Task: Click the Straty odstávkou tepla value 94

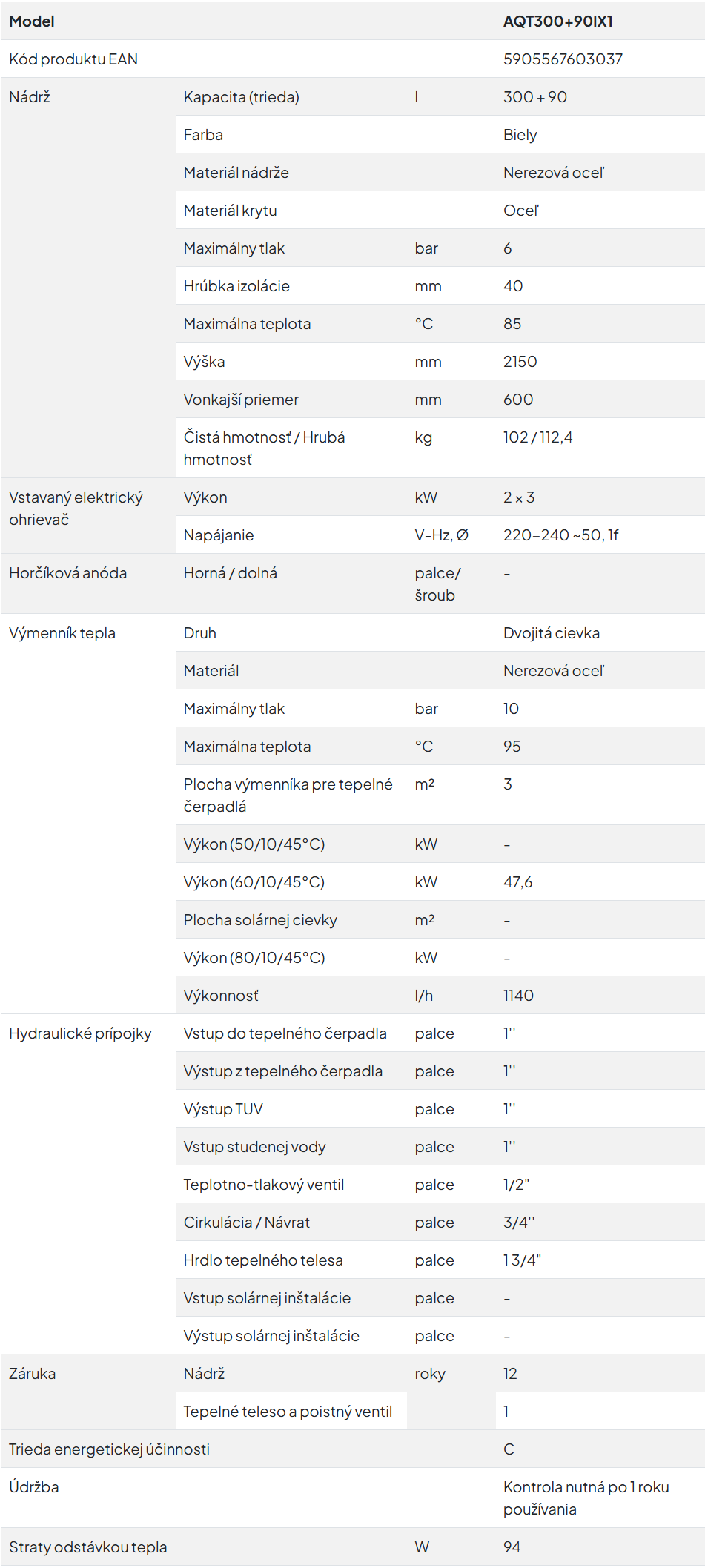Action: tap(512, 1547)
